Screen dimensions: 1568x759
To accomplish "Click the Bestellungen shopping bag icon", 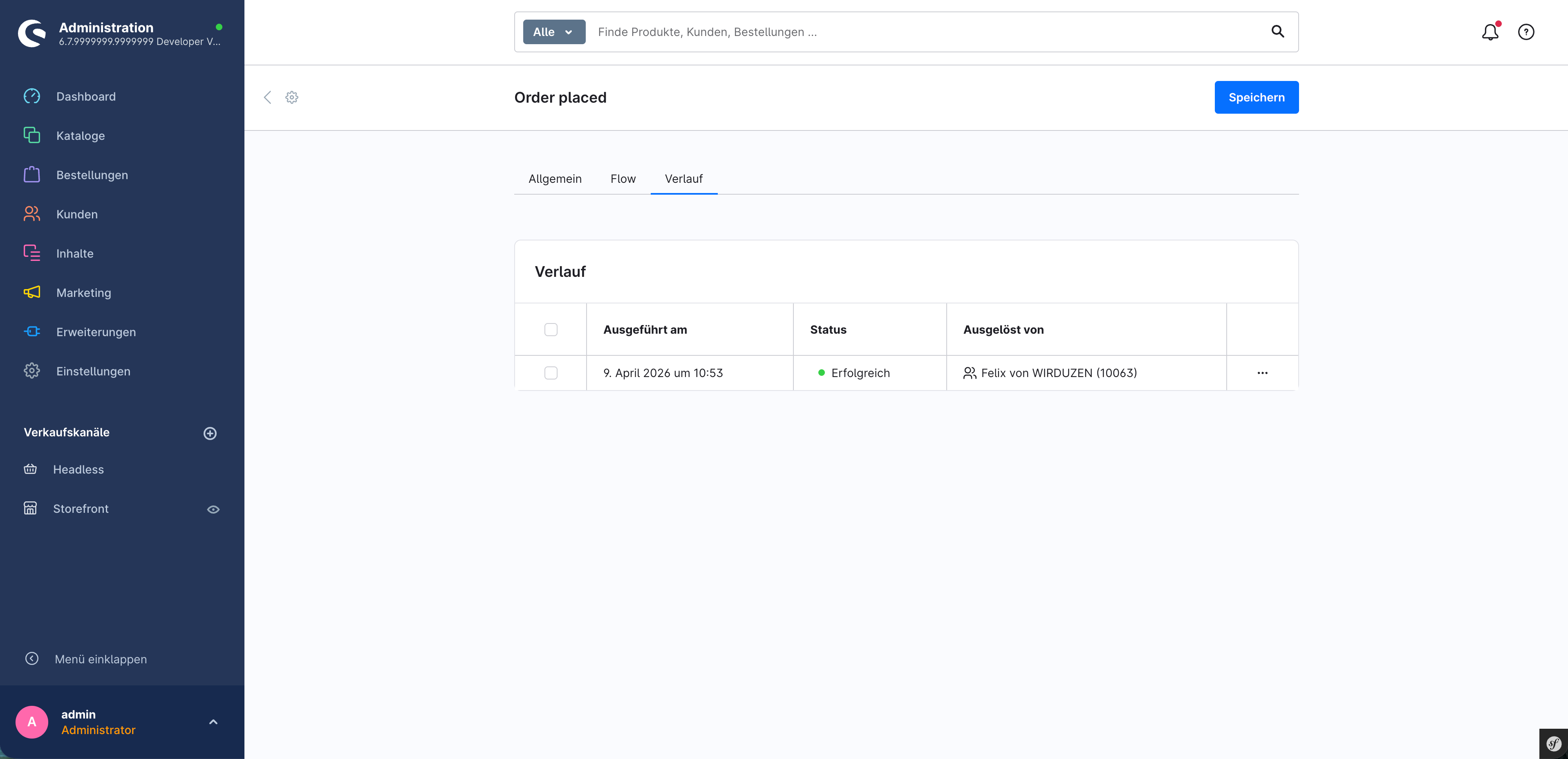I will [x=31, y=175].
